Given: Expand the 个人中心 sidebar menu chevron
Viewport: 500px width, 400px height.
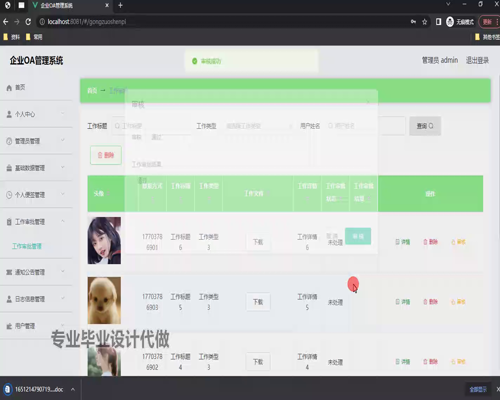Looking at the screenshot, I should pyautogui.click(x=63, y=114).
